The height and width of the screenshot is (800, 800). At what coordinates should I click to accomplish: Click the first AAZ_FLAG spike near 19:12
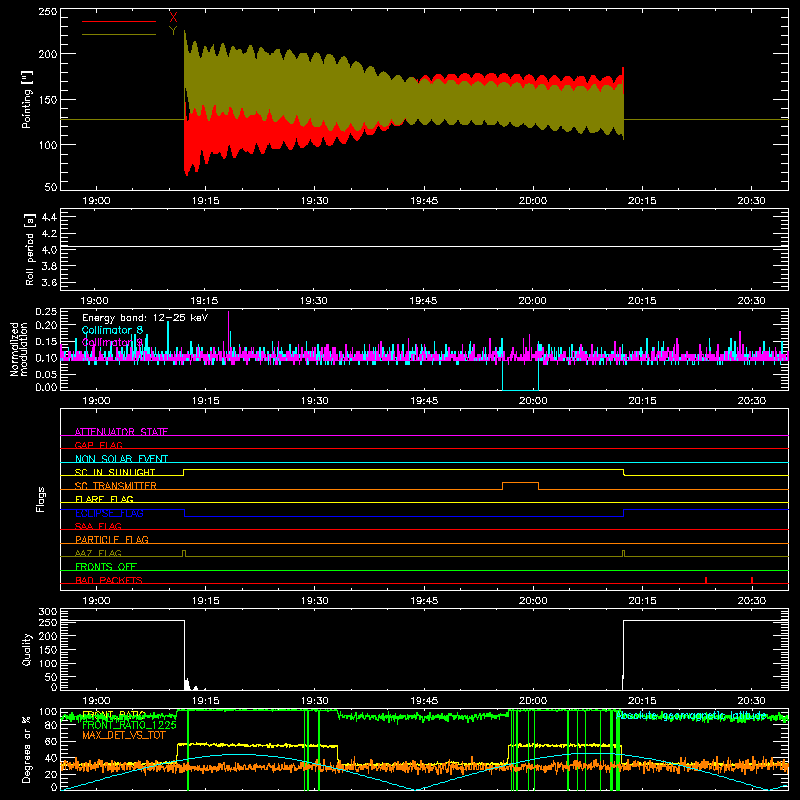click(x=184, y=554)
